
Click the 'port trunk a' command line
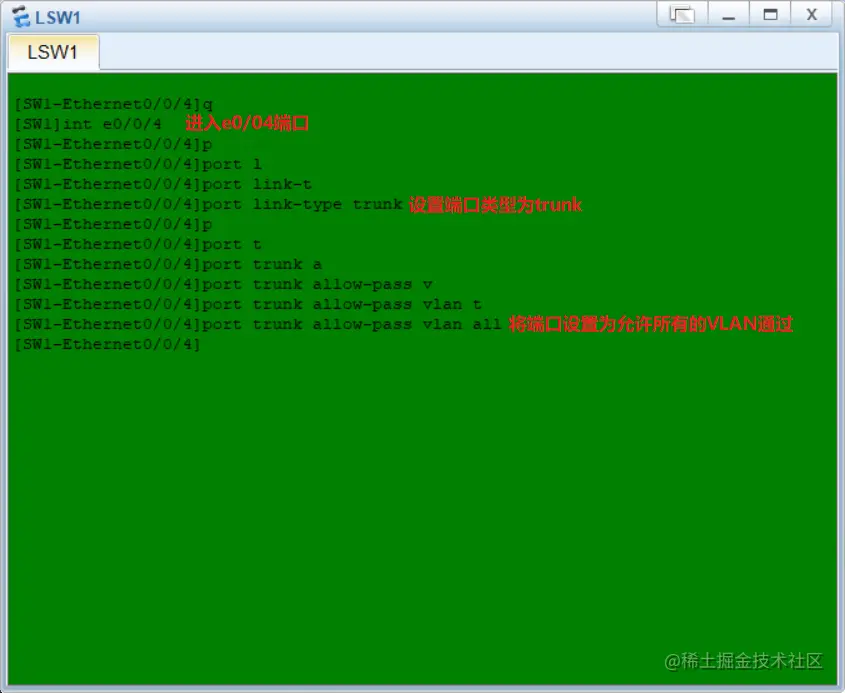(x=169, y=265)
